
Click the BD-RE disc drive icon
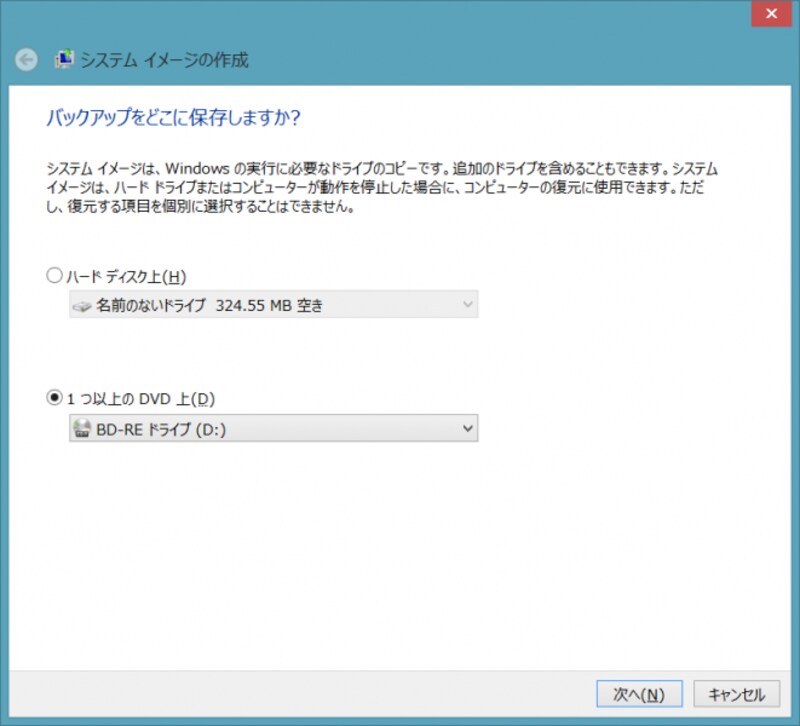tap(82, 429)
